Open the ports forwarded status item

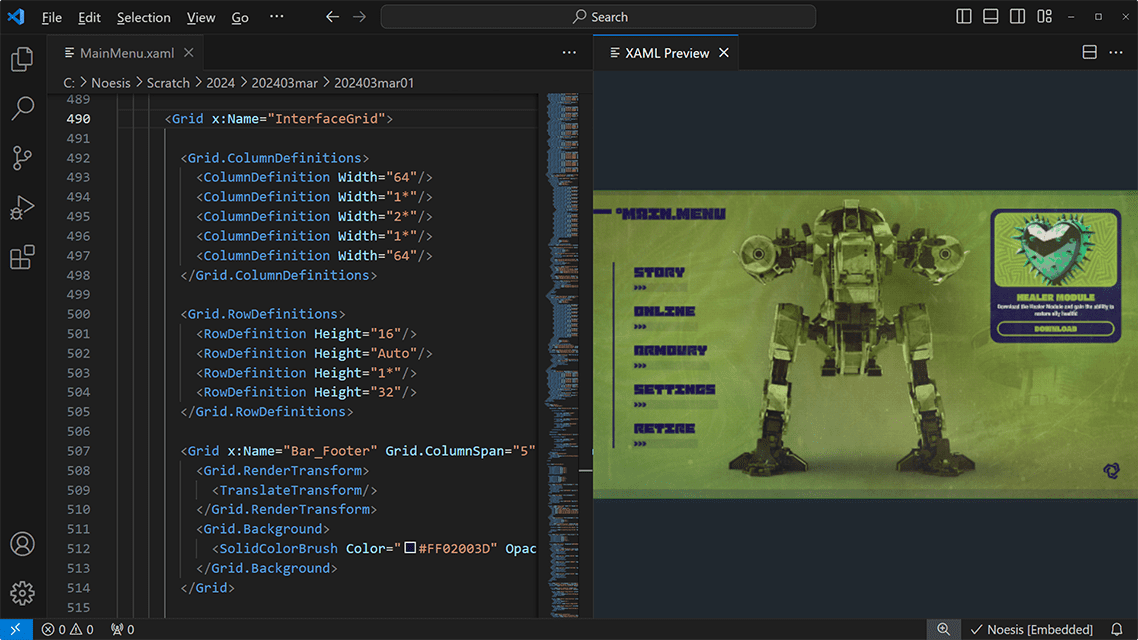click(123, 629)
